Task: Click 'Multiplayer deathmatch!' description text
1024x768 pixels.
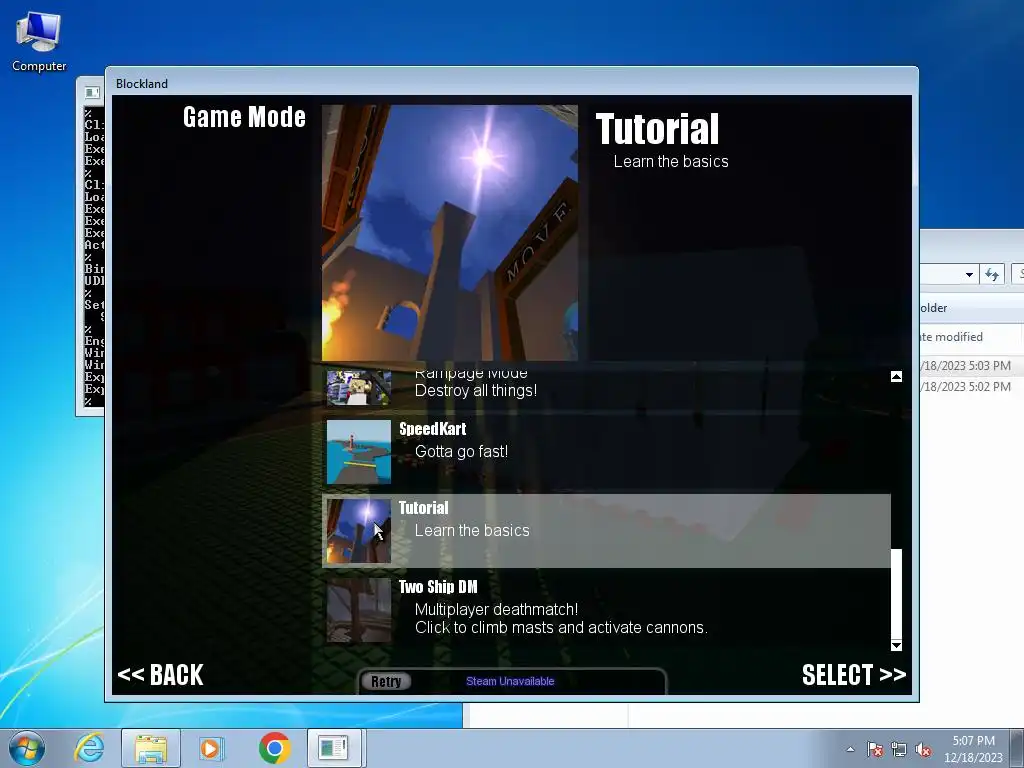Action: [x=496, y=609]
